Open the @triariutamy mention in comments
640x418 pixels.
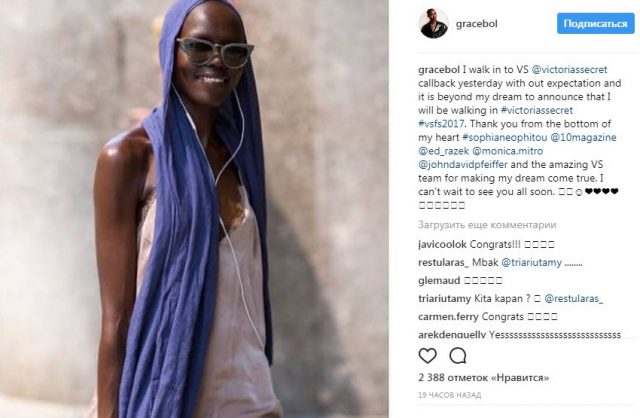click(531, 262)
